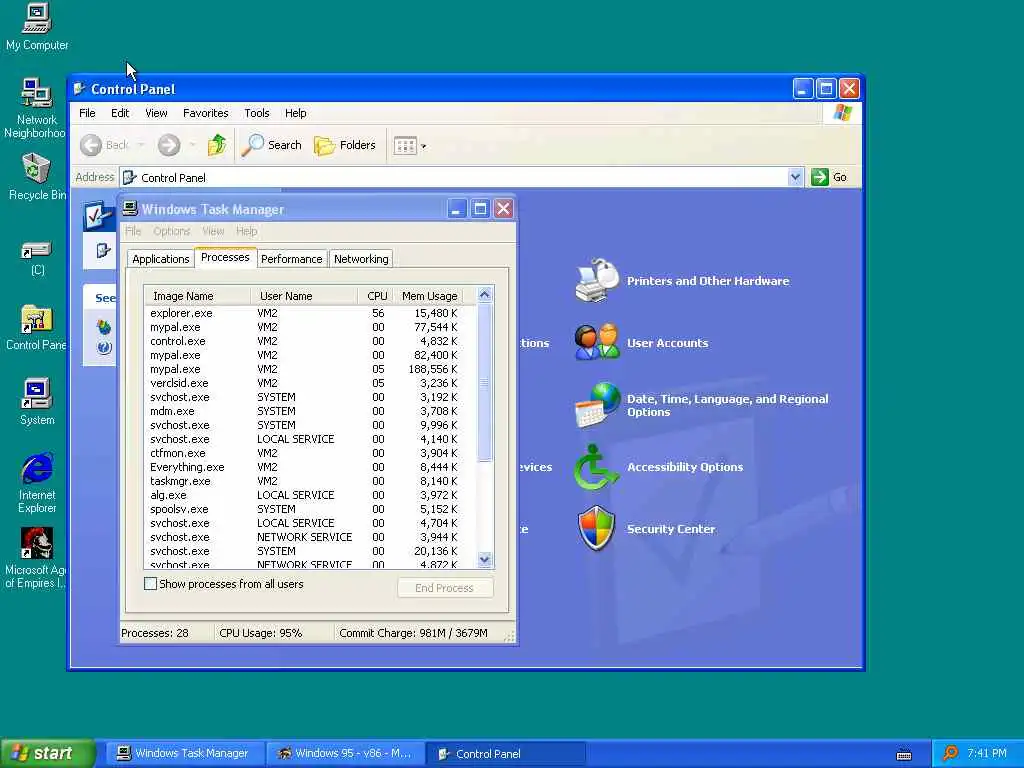Open Control Panel File menu

tap(87, 113)
